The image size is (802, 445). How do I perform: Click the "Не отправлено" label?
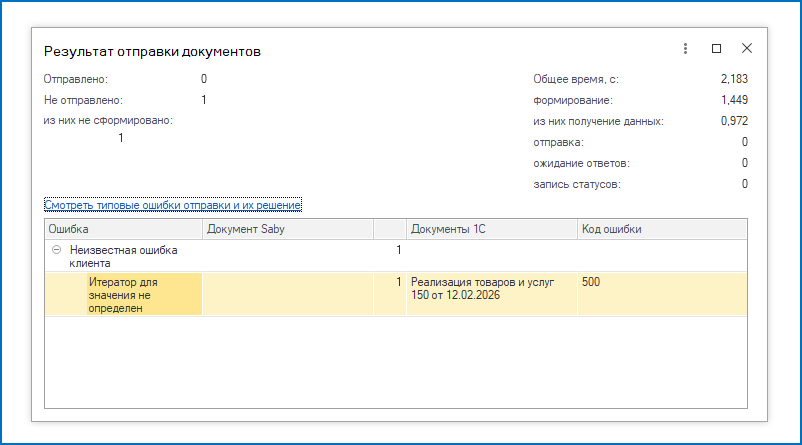(x=83, y=100)
